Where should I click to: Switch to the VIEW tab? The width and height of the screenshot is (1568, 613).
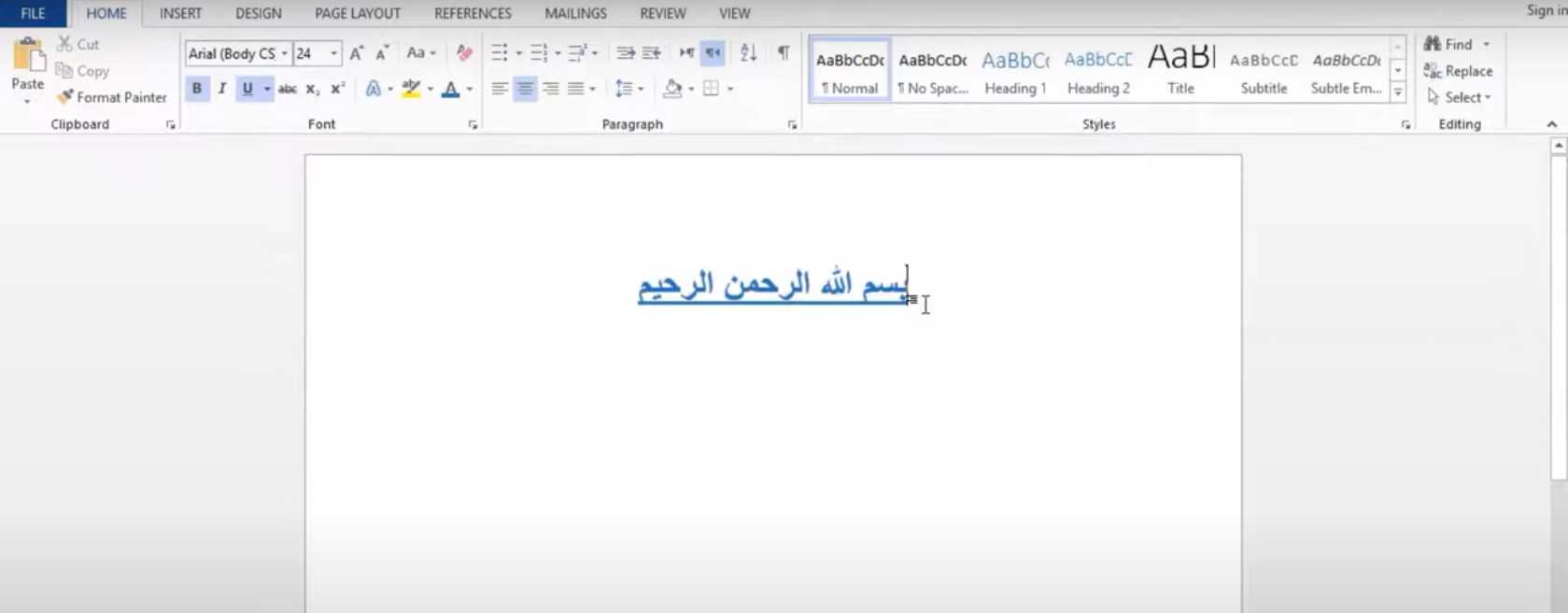735,13
